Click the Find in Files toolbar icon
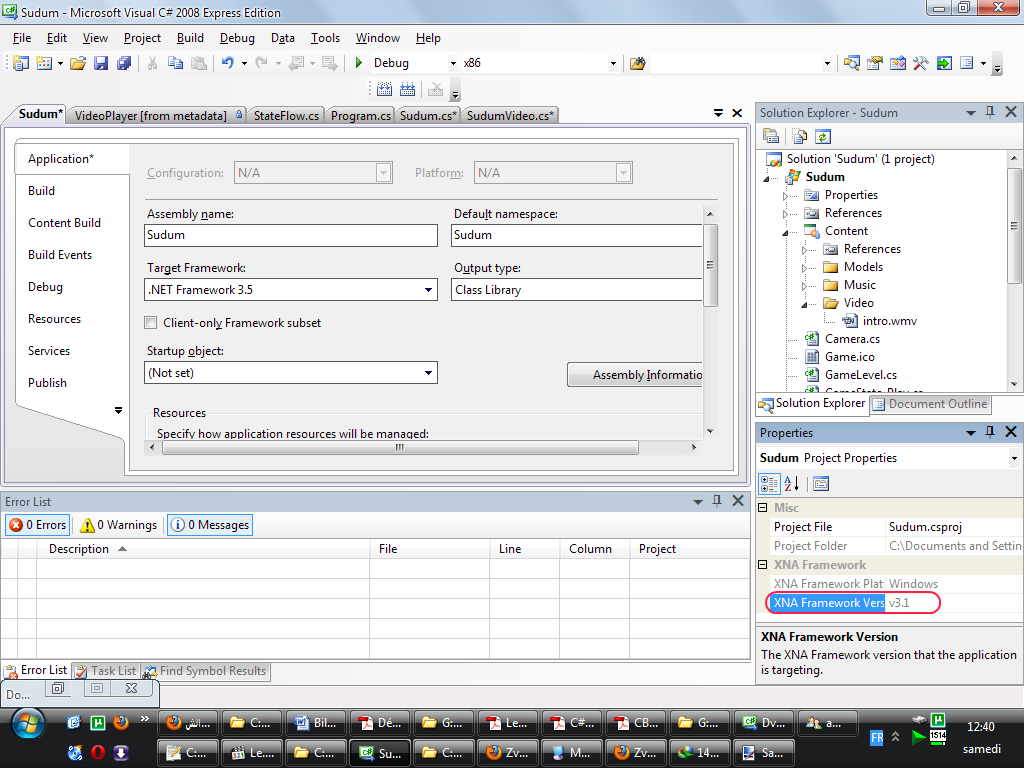This screenshot has width=1024, height=768. 637,63
